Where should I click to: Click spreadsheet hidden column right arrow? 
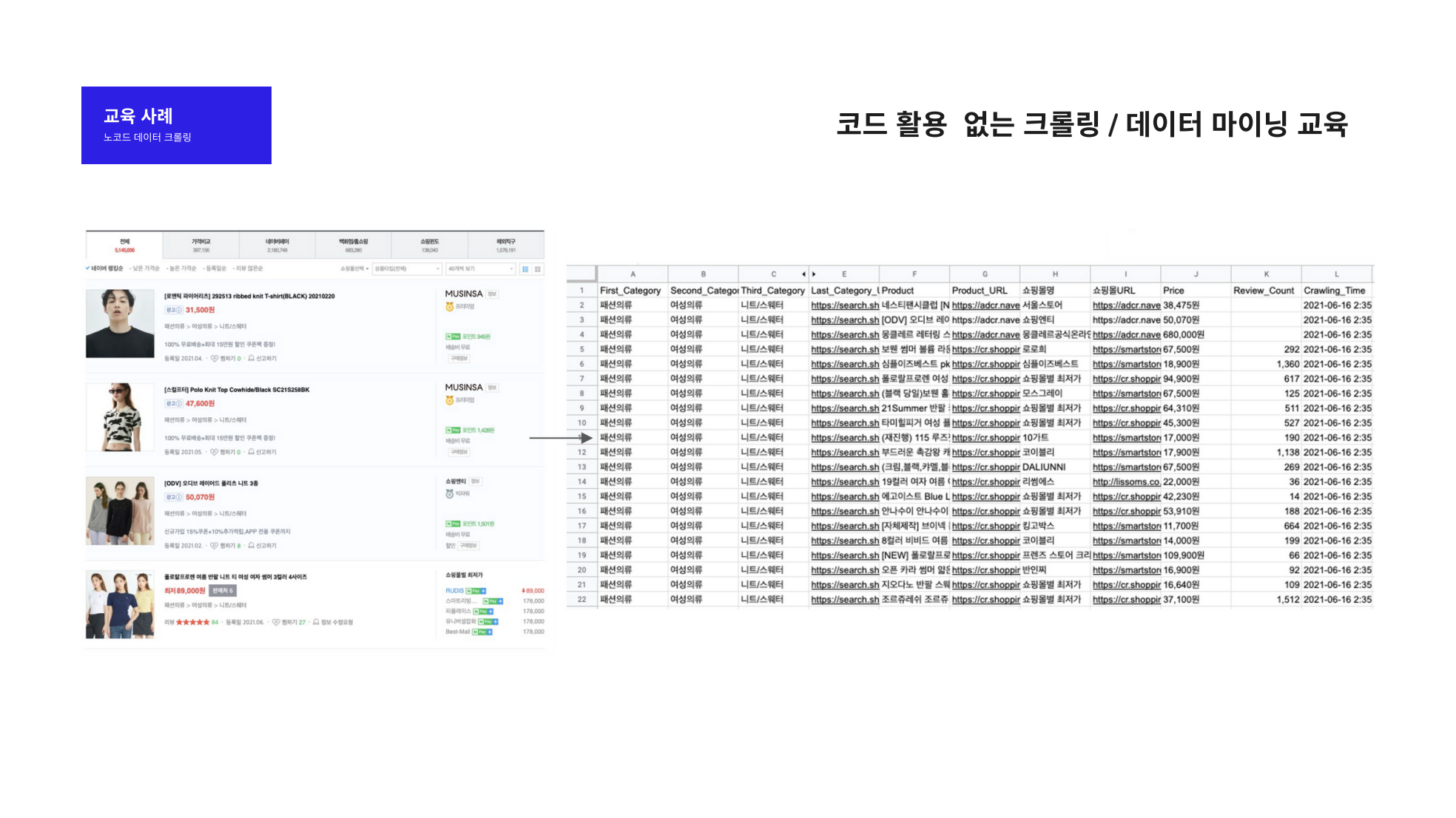(814, 274)
